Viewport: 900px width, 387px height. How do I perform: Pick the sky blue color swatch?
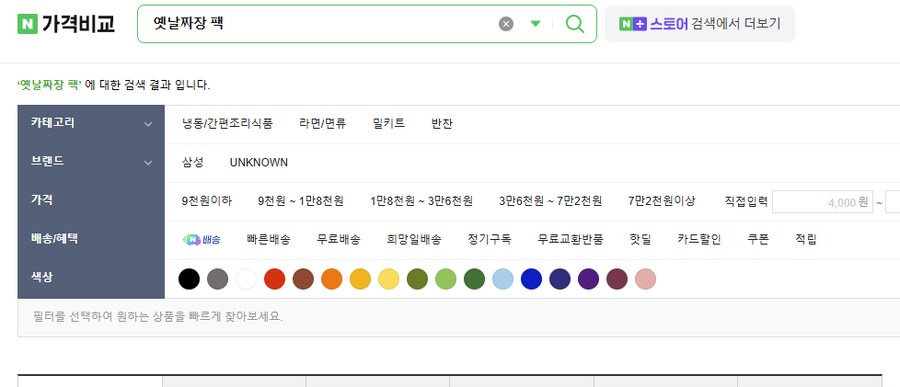[x=503, y=279]
